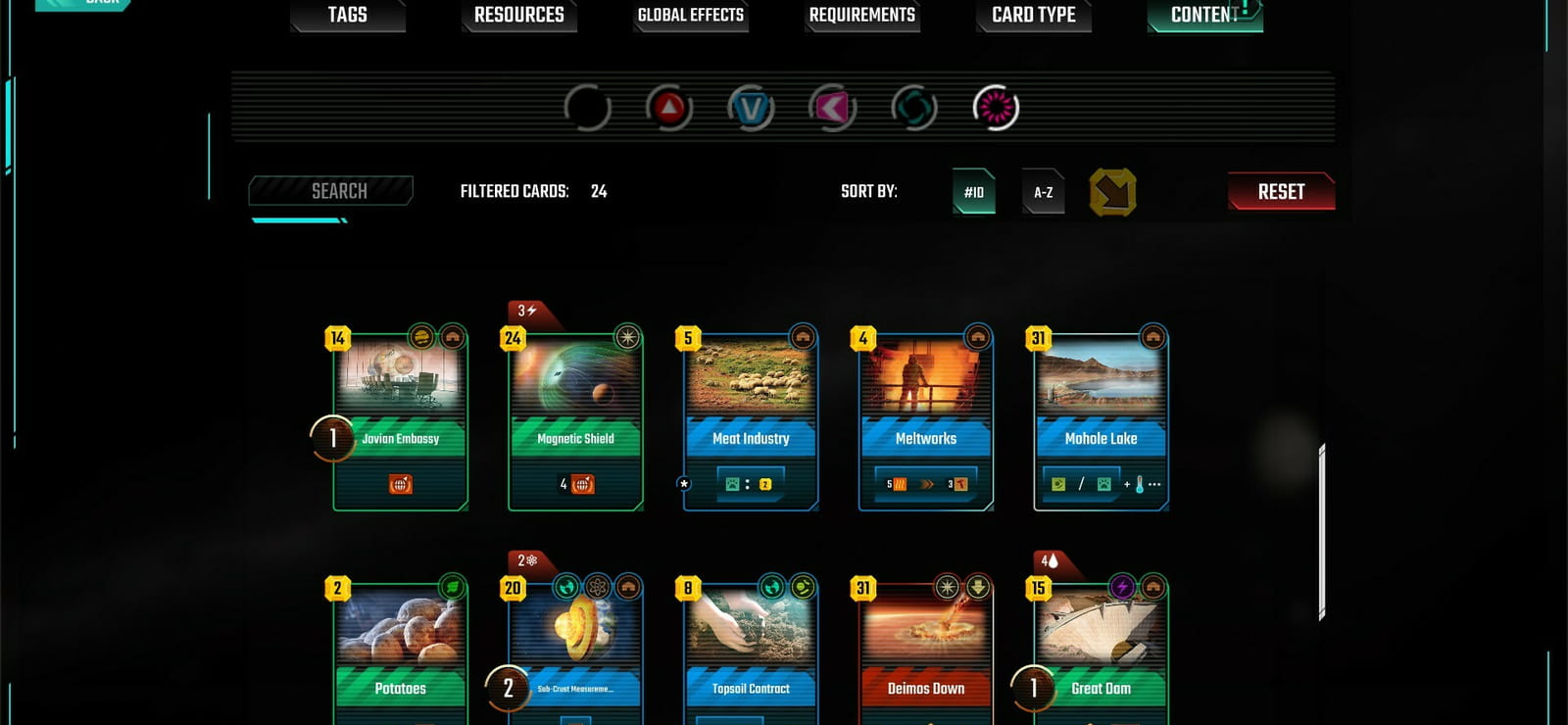Viewport: 1568px width, 725px height.
Task: Toggle the pink arrow Prelude content filter
Action: point(832,108)
